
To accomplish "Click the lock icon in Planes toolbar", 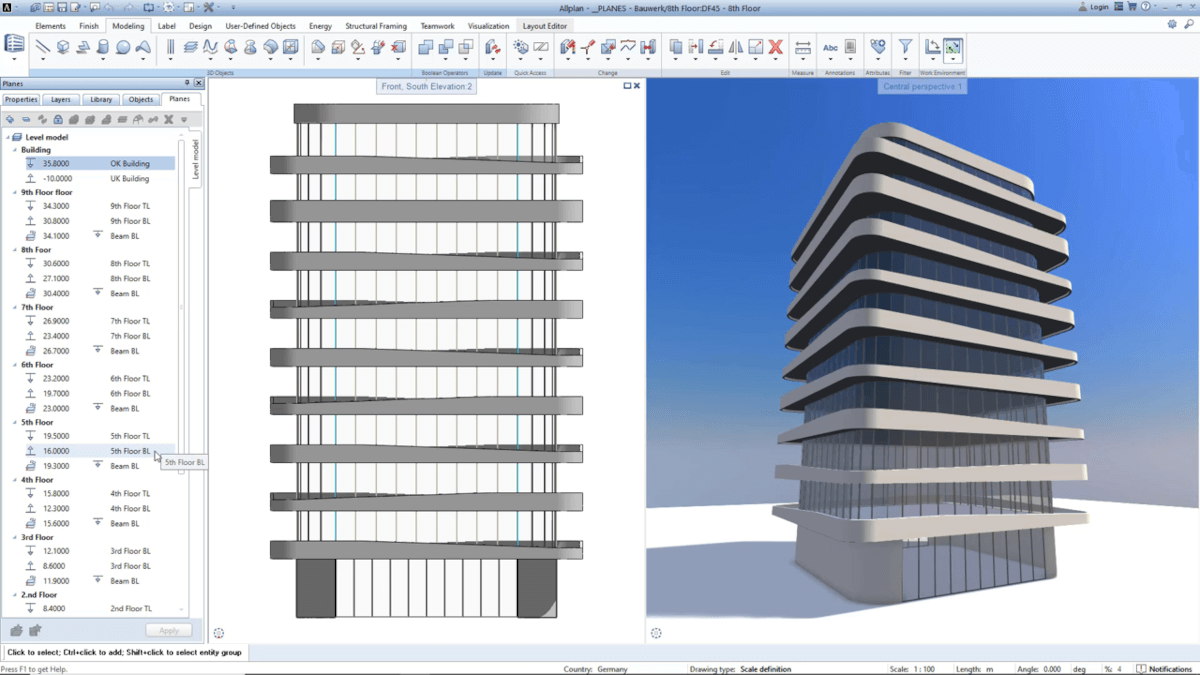I will pyautogui.click(x=58, y=120).
